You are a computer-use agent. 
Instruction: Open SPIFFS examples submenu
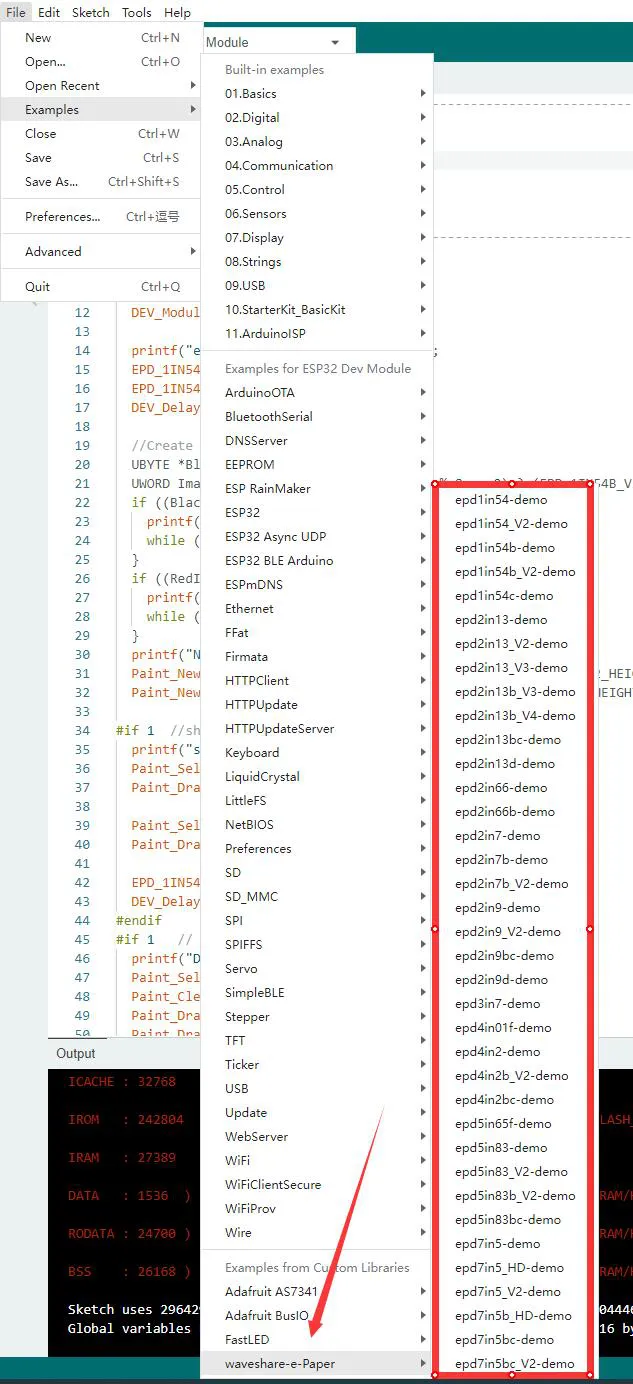coord(317,945)
